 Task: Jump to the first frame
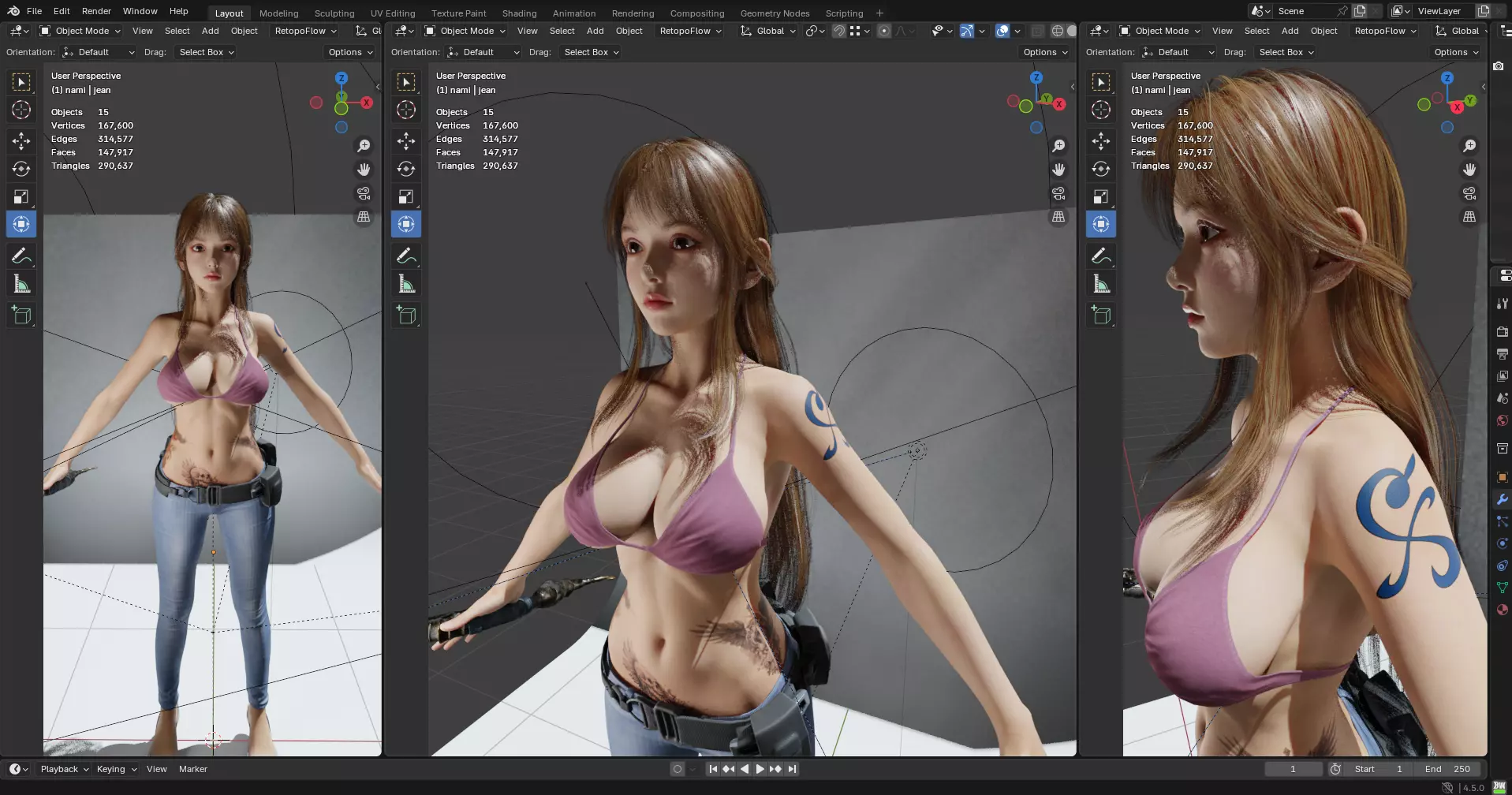713,769
